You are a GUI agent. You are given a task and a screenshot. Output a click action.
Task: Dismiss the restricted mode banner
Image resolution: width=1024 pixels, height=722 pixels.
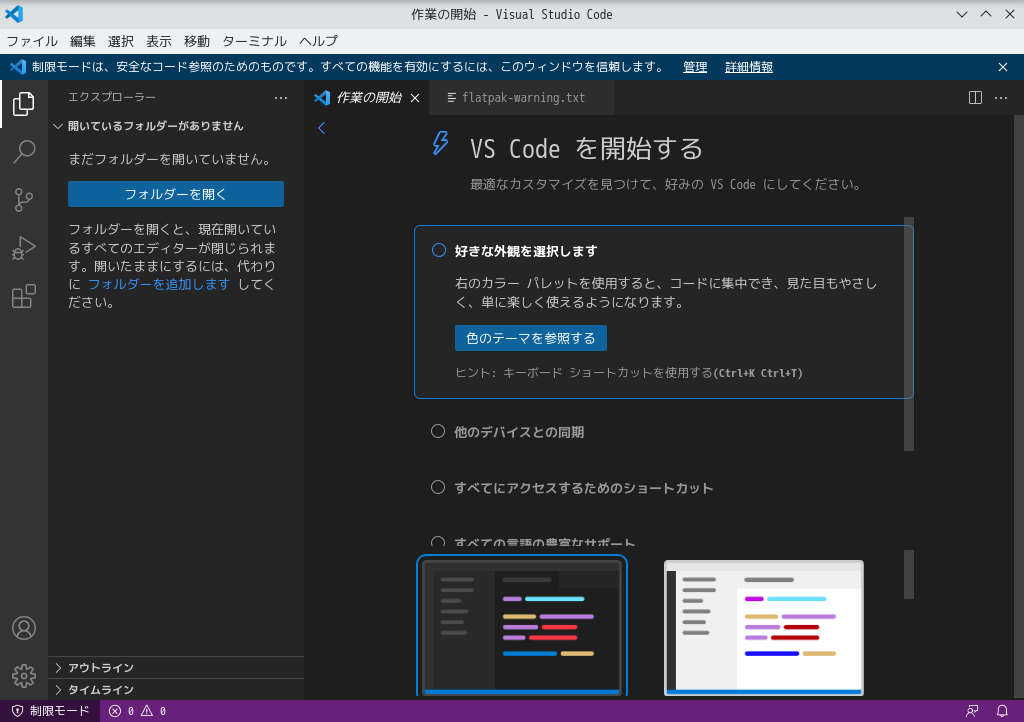pyautogui.click(x=1003, y=67)
